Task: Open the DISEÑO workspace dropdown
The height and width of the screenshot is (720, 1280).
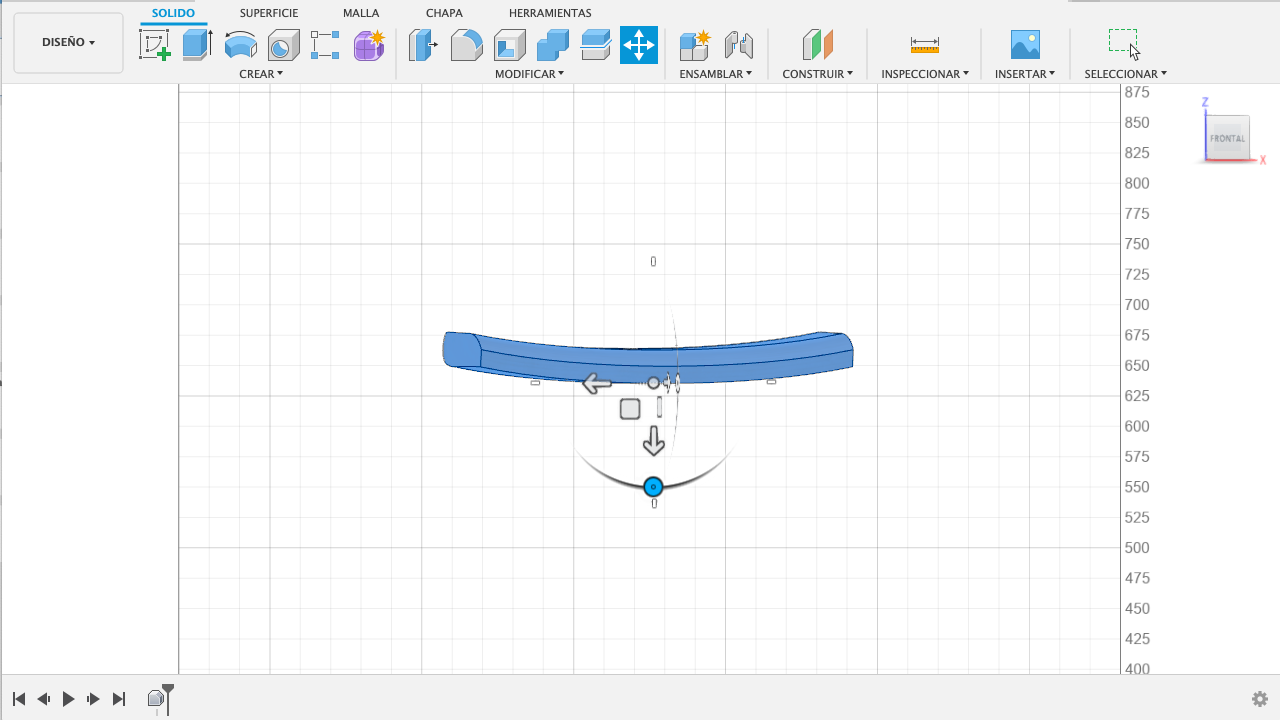Action: [x=68, y=43]
